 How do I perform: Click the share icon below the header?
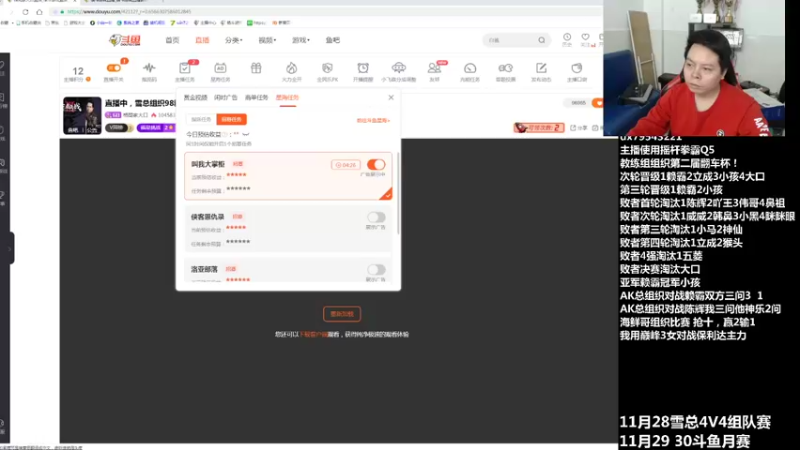tap(573, 128)
